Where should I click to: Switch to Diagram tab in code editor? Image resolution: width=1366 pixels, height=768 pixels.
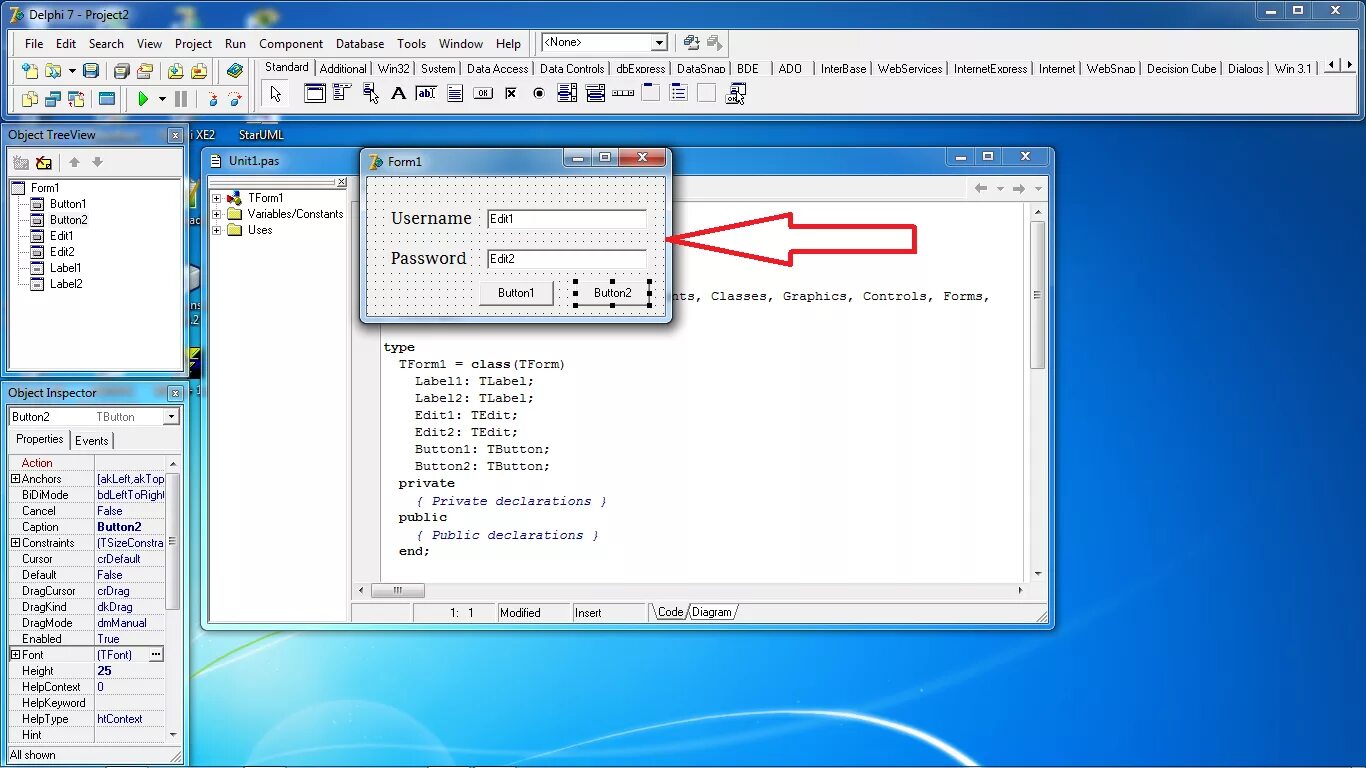click(x=712, y=612)
